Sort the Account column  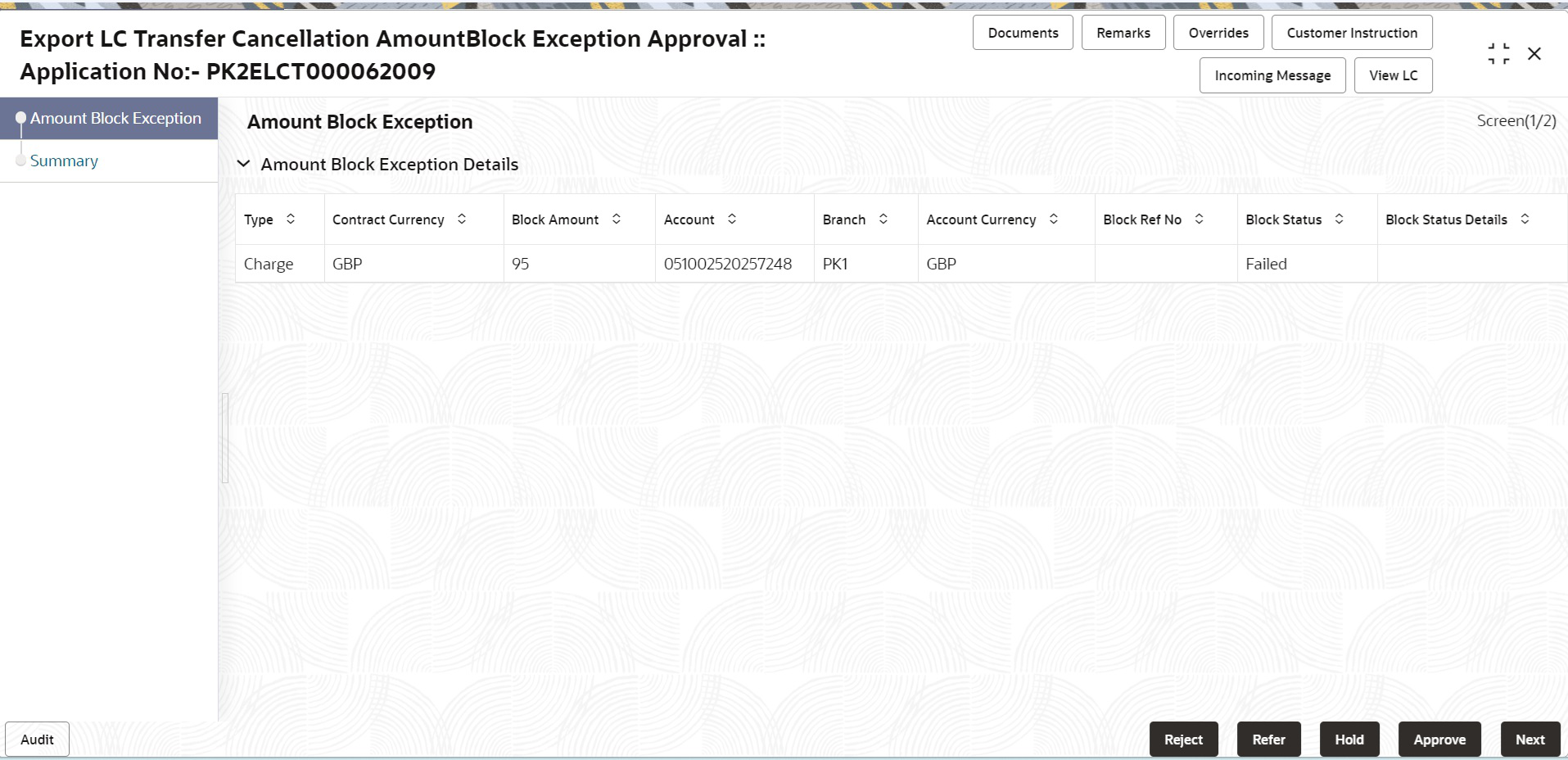click(731, 219)
